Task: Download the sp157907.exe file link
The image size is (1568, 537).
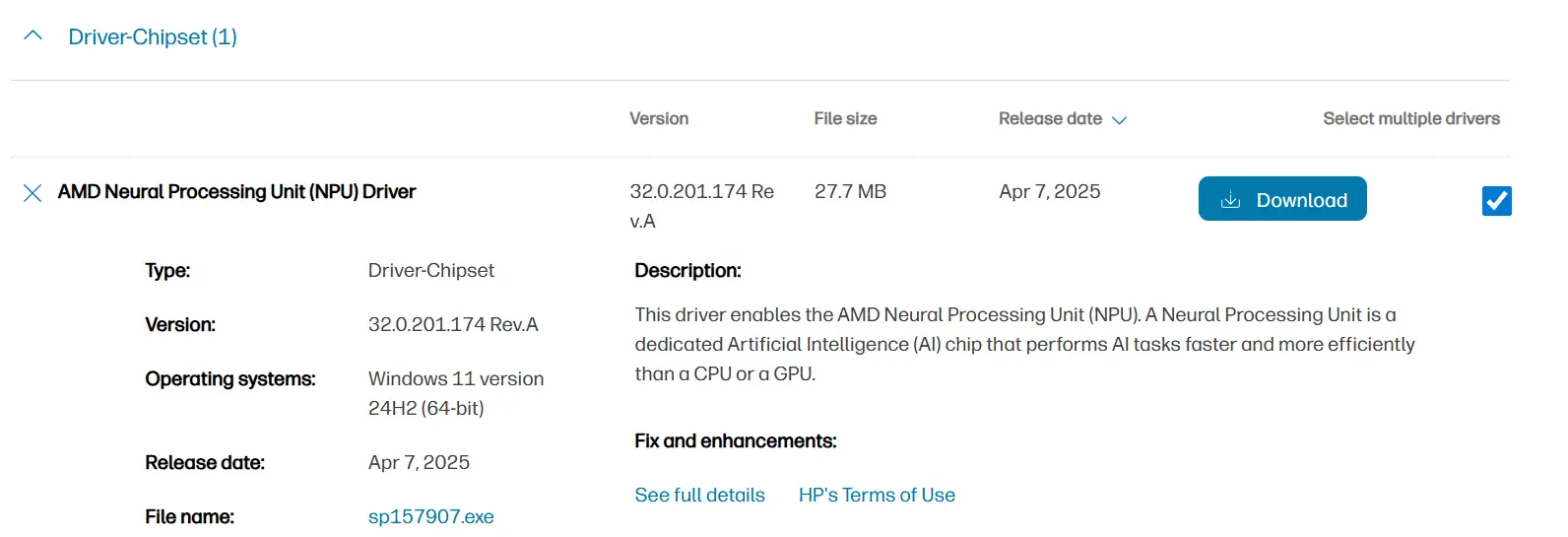Action: click(430, 517)
